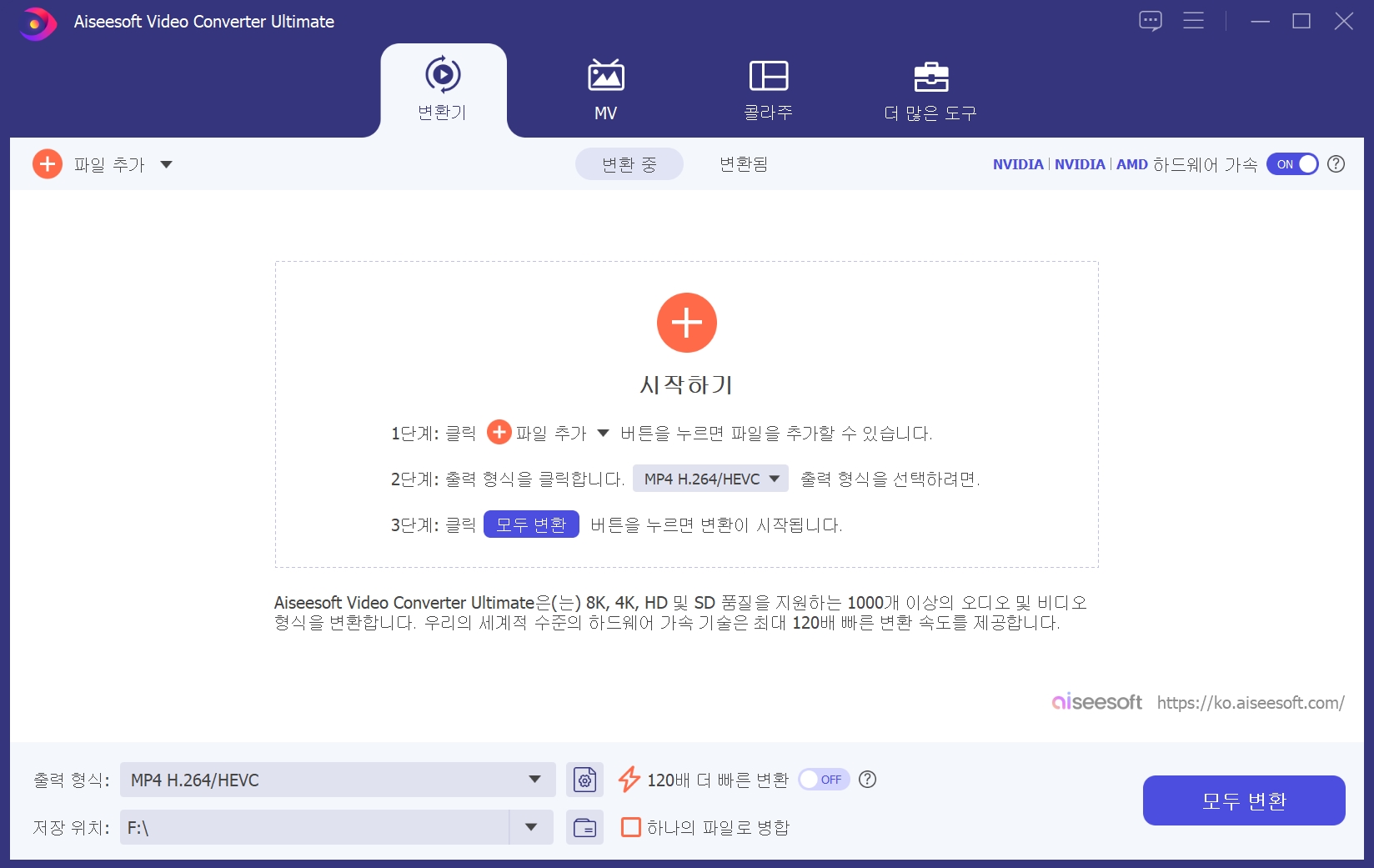Click the Aiseesoft Video Converter Ultimate title
The image size is (1374, 868).
(x=204, y=22)
